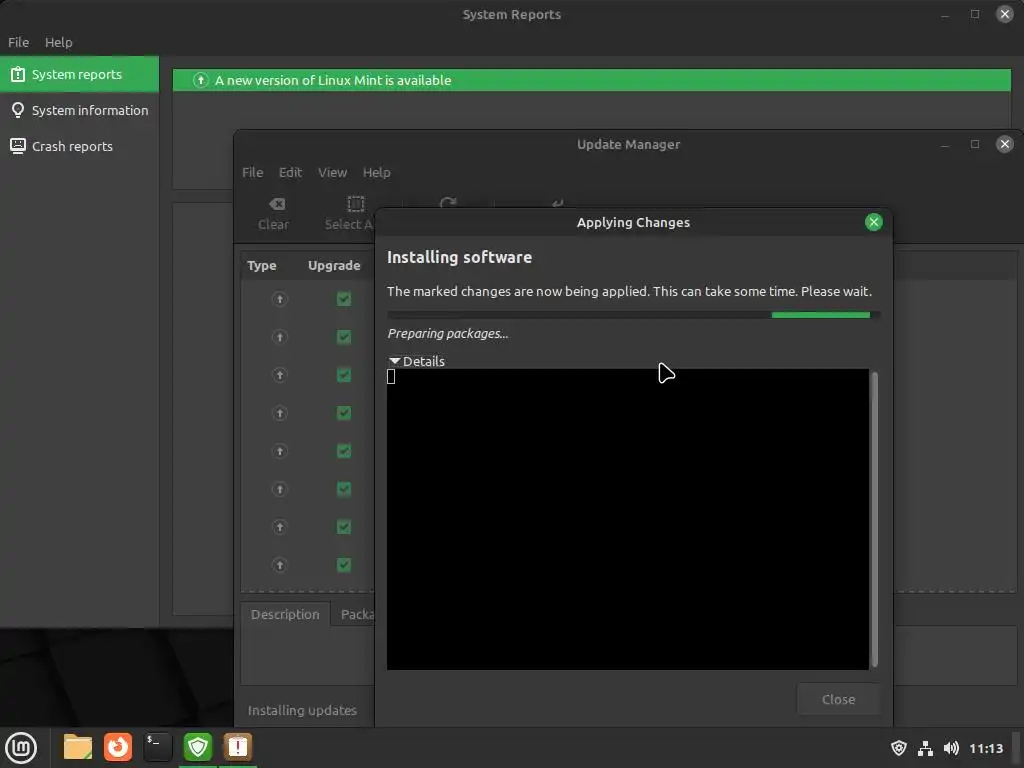Open Edit menu in Update Manager

tap(290, 172)
